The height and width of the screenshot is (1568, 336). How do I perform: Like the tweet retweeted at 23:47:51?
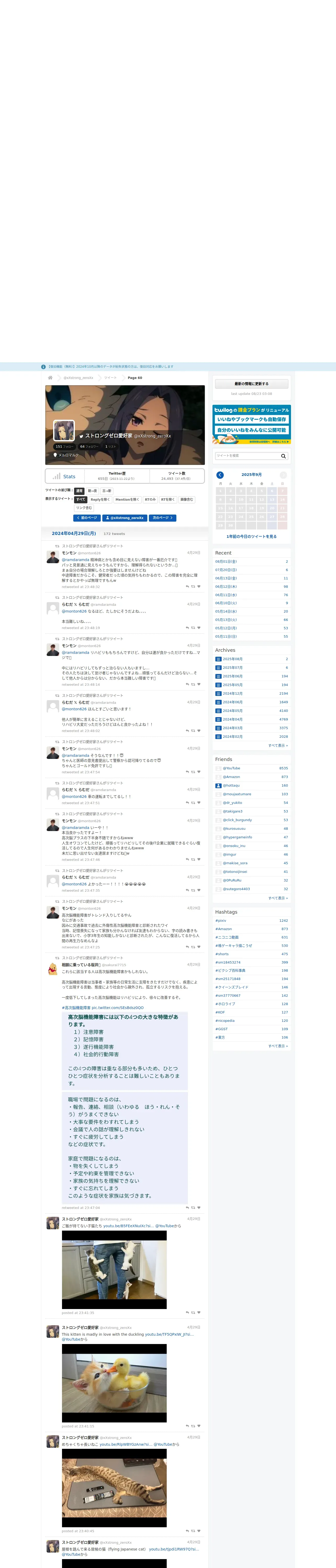click(x=199, y=803)
